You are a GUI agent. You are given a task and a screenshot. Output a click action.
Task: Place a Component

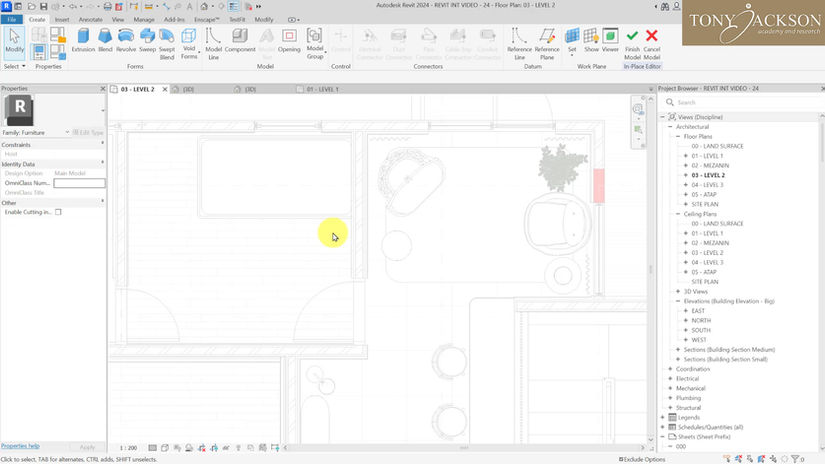coord(240,41)
